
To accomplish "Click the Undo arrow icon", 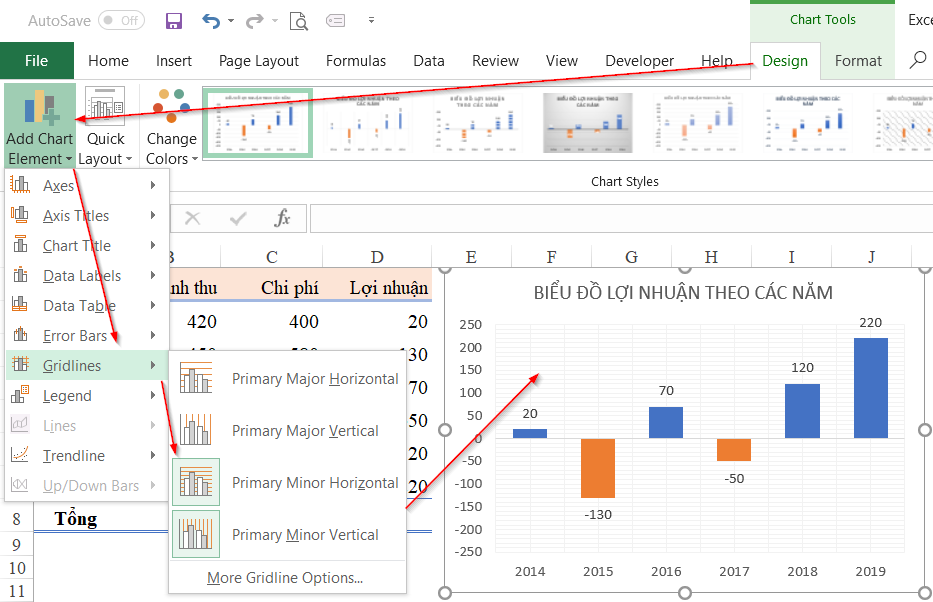I will pyautogui.click(x=211, y=20).
